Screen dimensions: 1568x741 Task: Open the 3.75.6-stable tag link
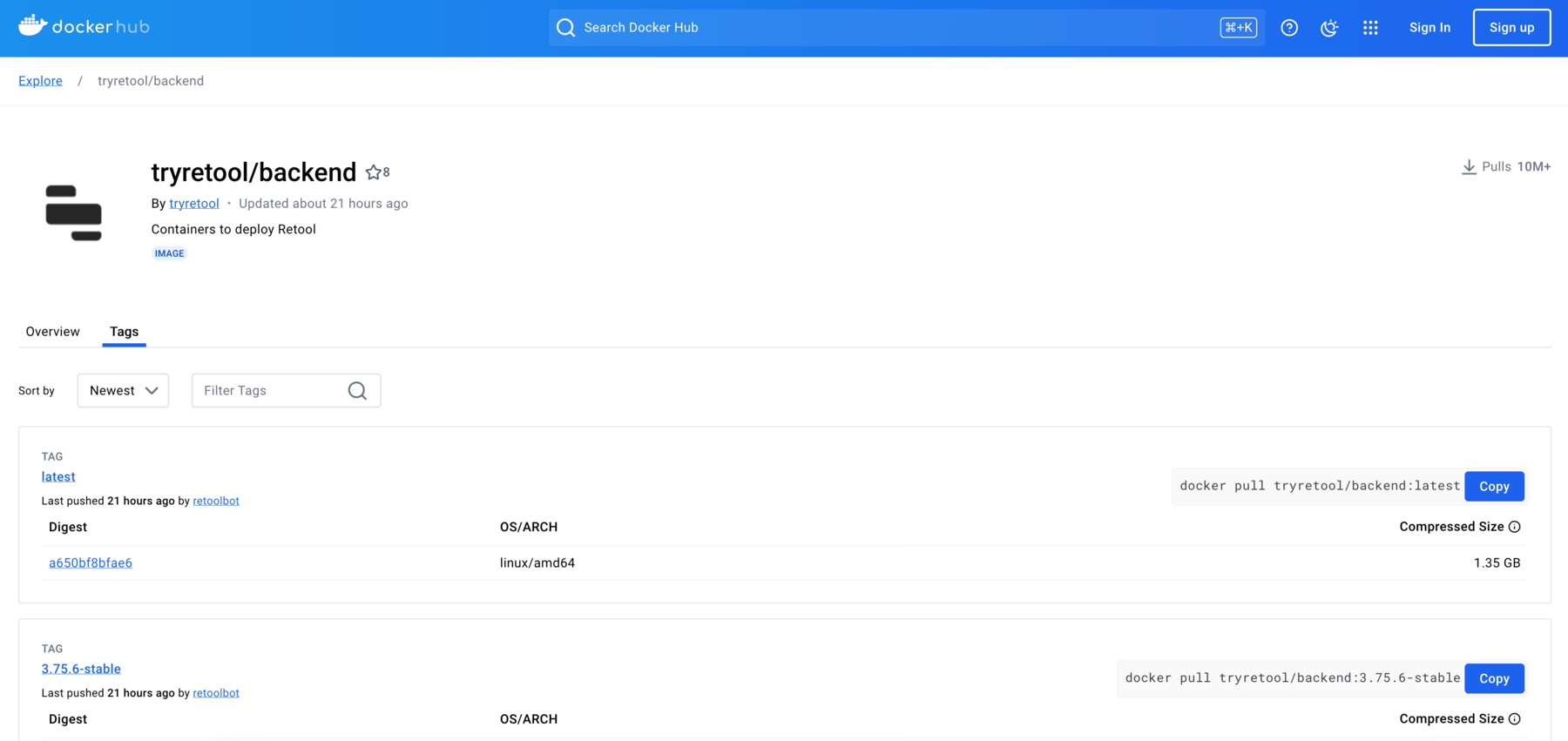coord(81,670)
